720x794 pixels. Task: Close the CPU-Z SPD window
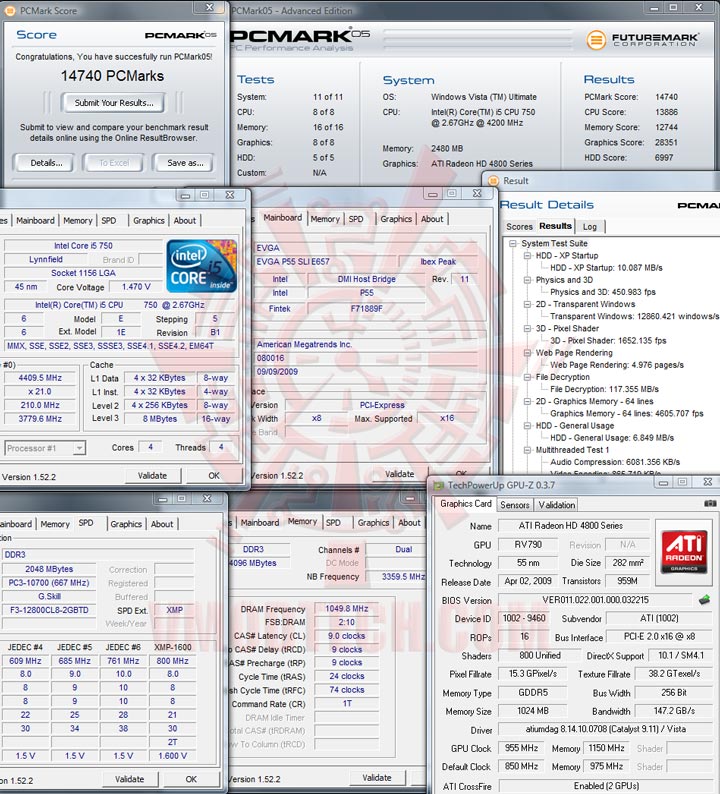[207, 499]
